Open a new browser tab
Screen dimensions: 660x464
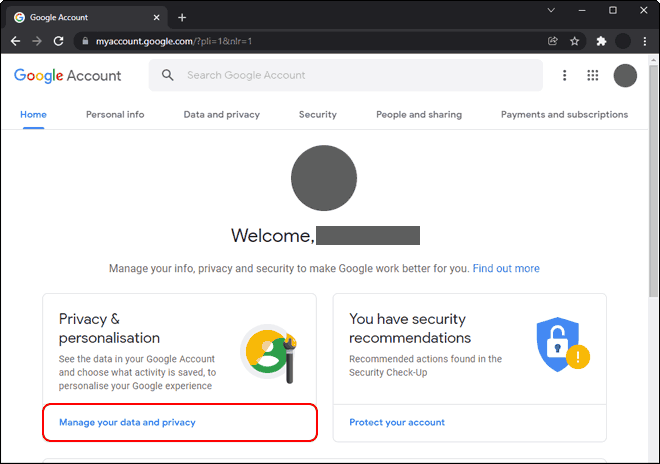coord(182,17)
